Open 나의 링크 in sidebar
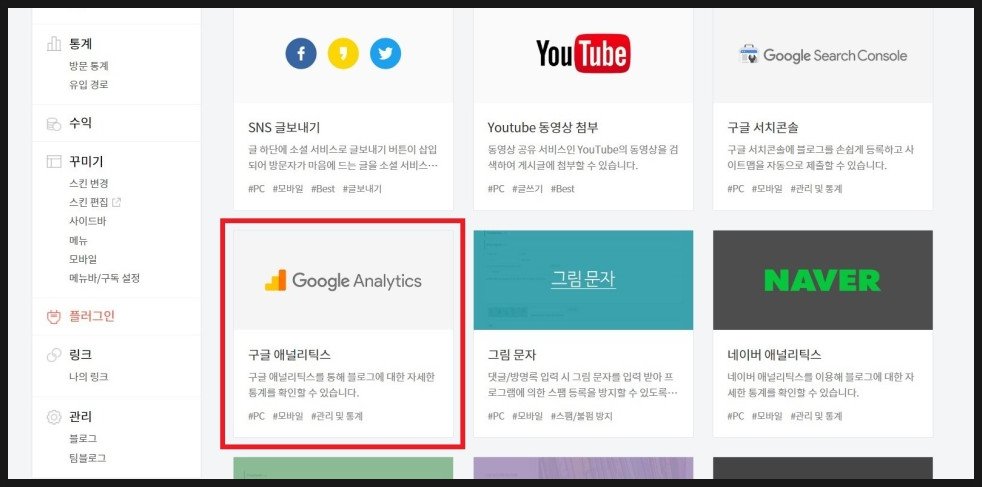The width and height of the screenshot is (982, 487). (89, 377)
